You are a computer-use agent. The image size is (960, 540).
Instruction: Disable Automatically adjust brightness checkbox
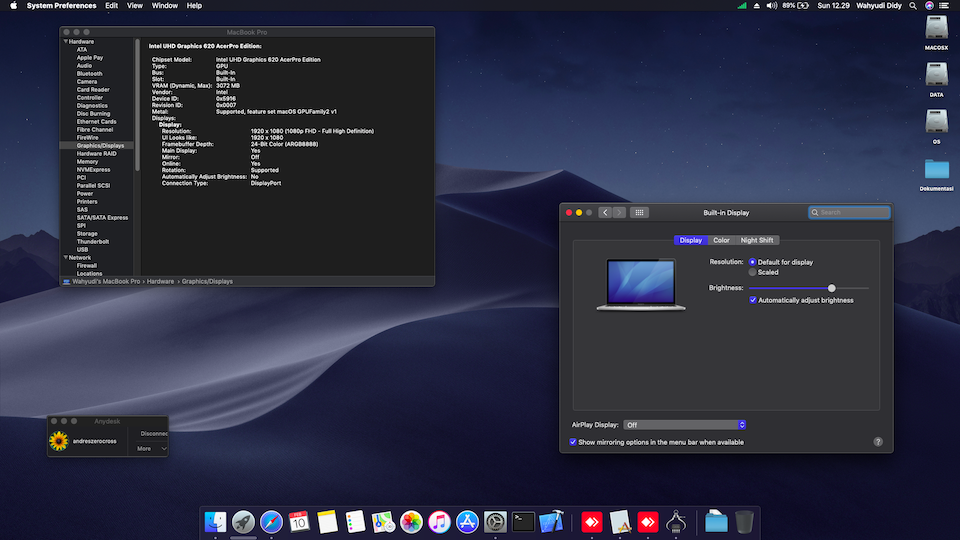[x=753, y=300]
